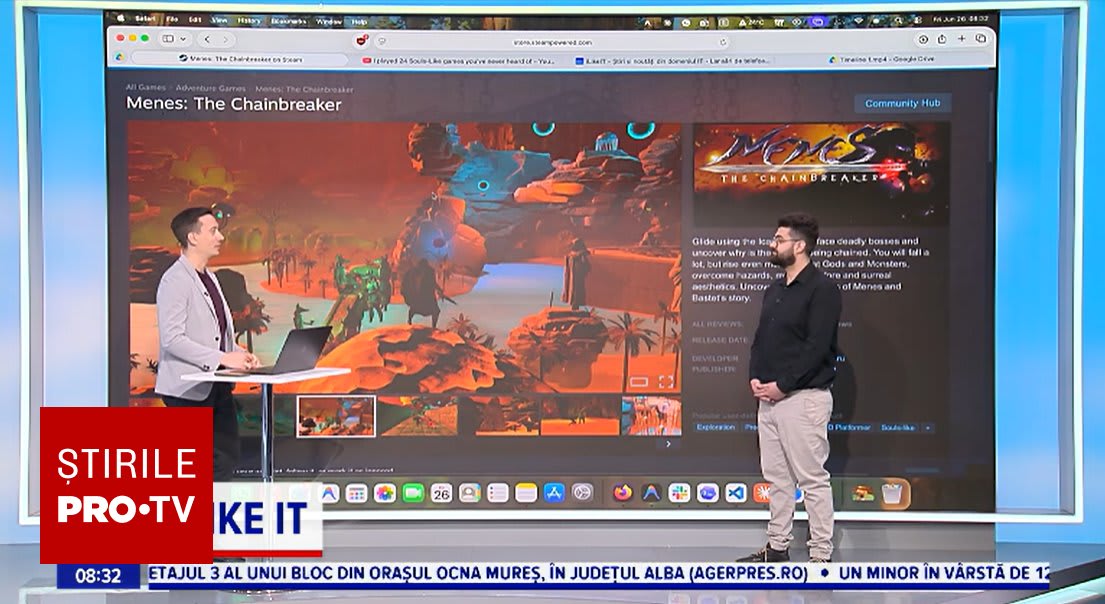Select the second screenshot thumbnail in the strip

(x=419, y=416)
